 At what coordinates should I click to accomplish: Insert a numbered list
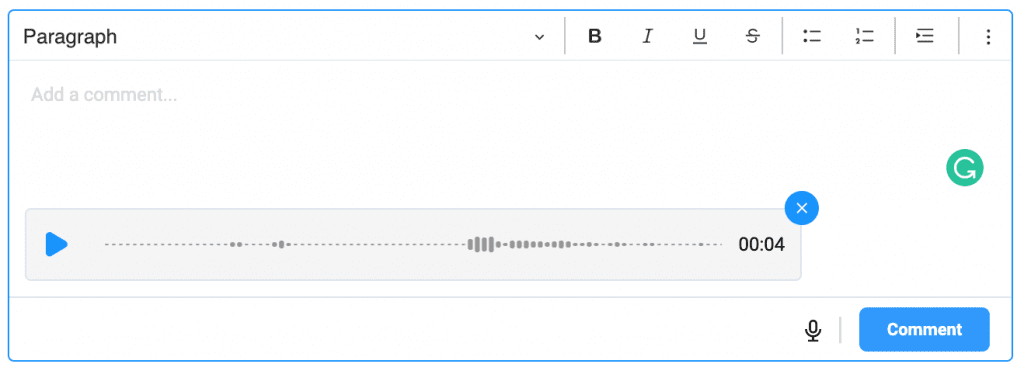click(x=865, y=37)
